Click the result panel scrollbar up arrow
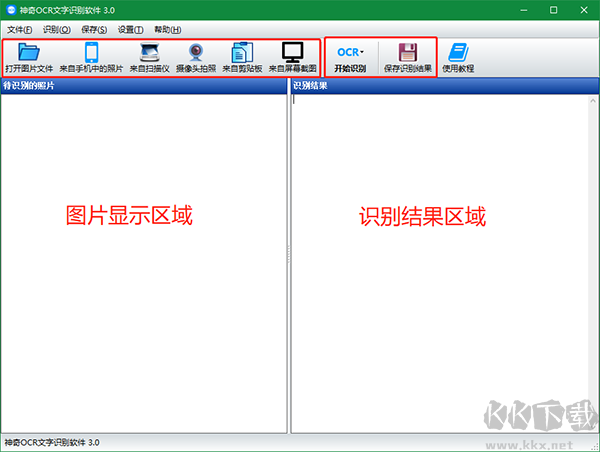 click(x=593, y=100)
